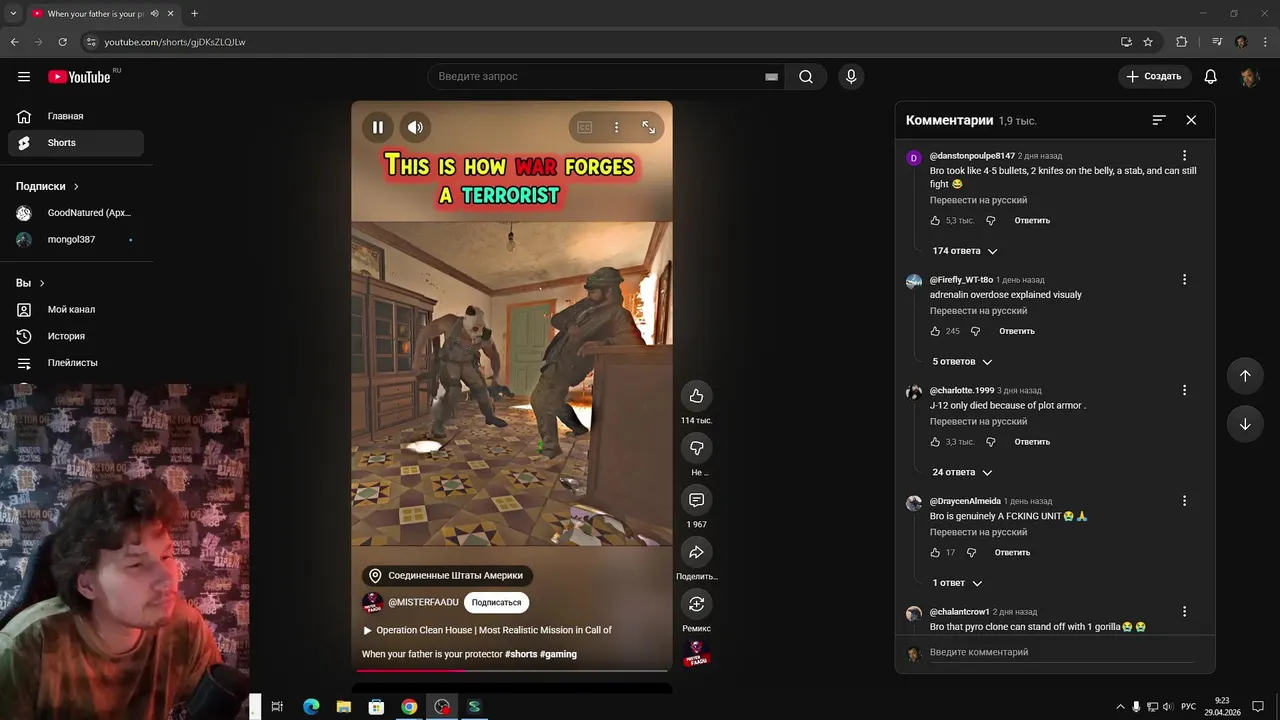This screenshot has width=1280, height=720.
Task: Go to the next short with down arrow
Action: 1245,424
